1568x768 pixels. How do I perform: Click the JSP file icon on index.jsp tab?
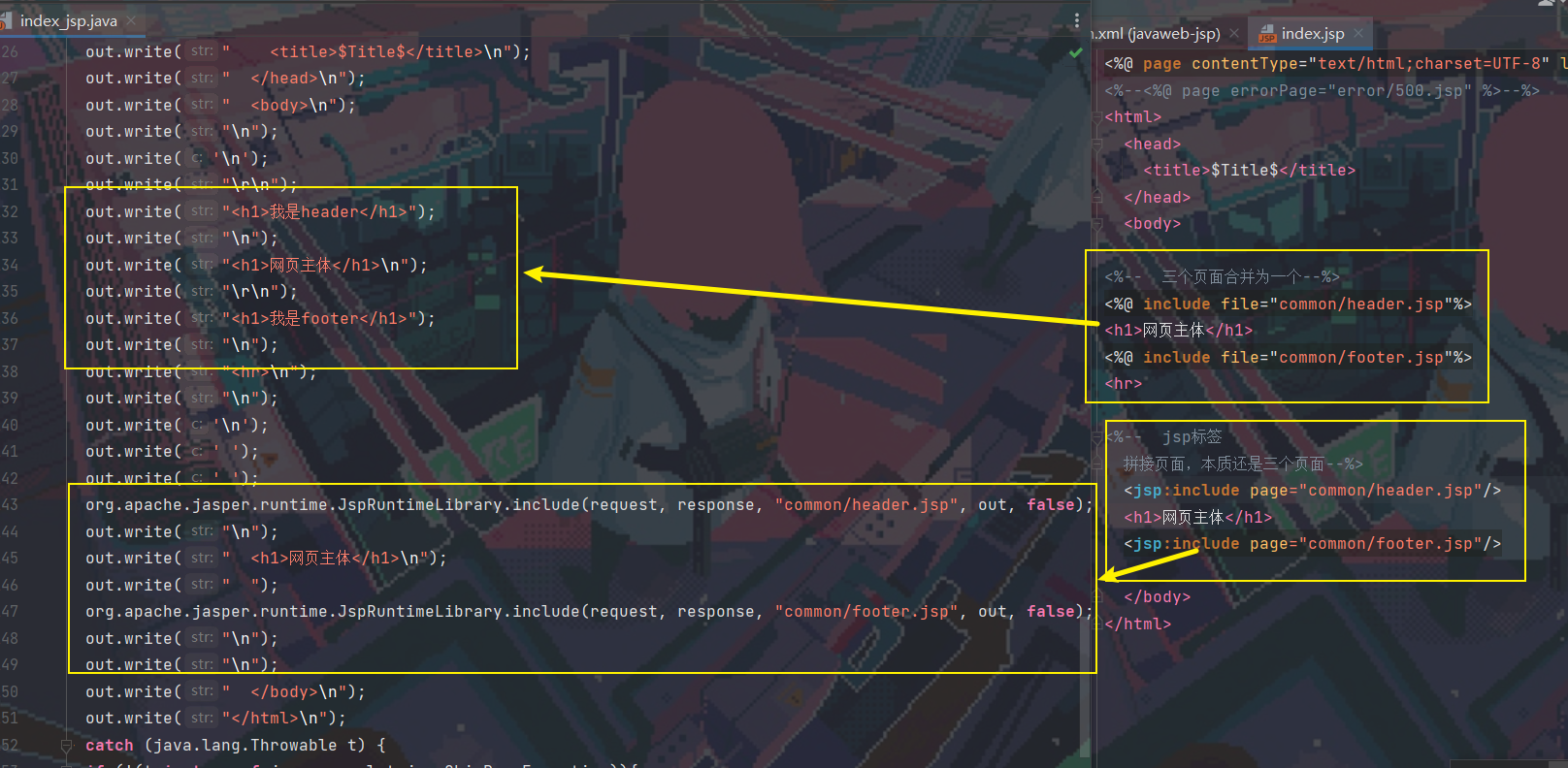[x=1267, y=34]
